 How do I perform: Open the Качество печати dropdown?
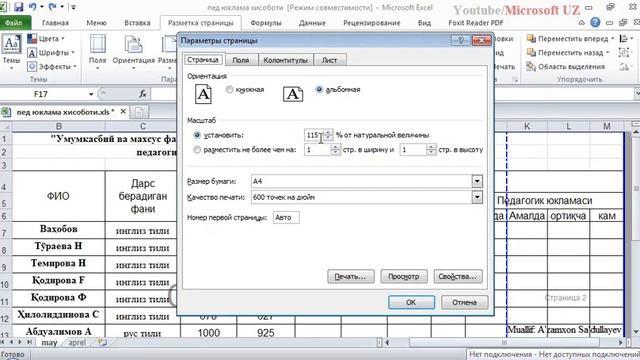(477, 197)
